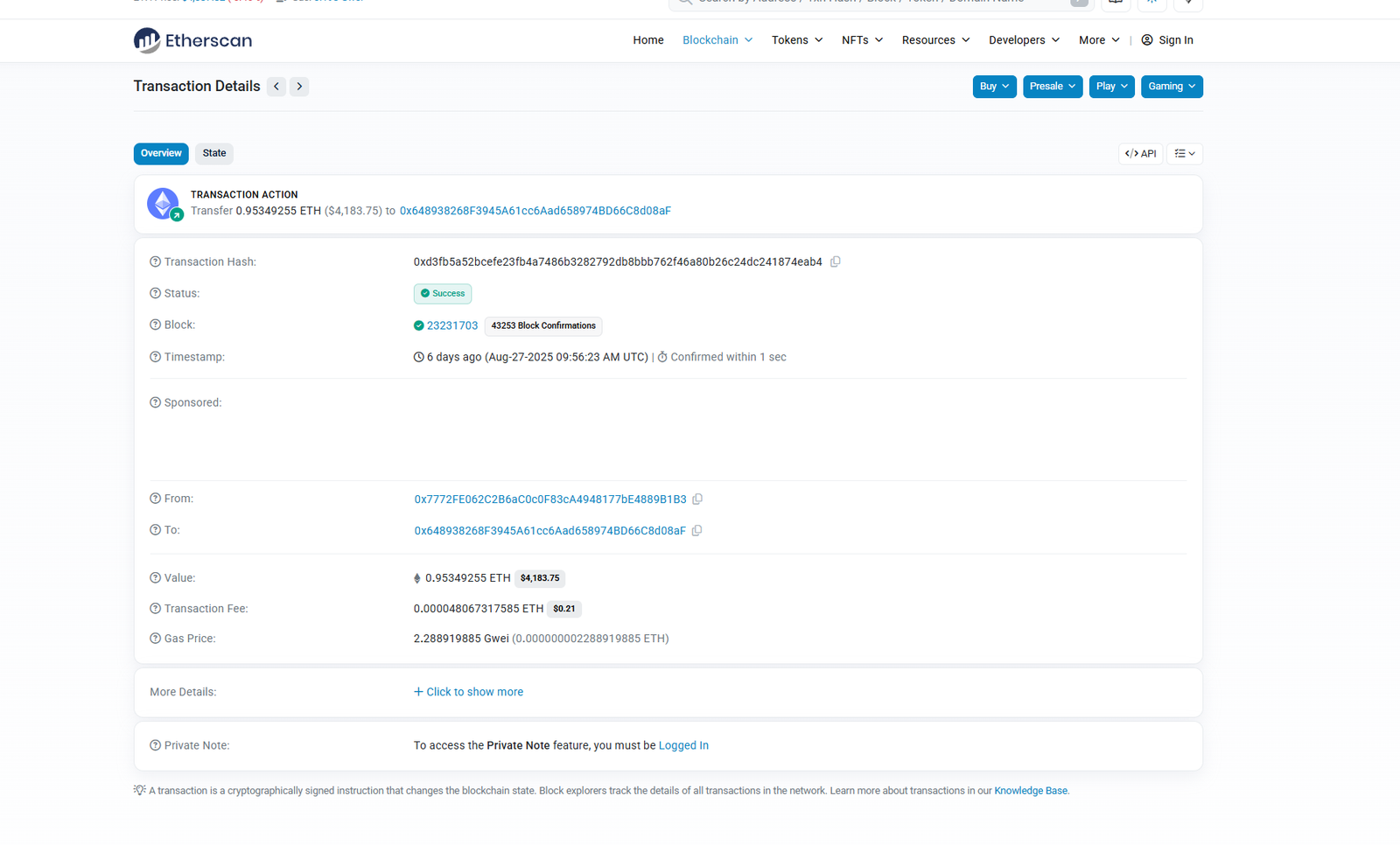1400x845 pixels.
Task: Open the Play dropdown button
Action: [1112, 87]
